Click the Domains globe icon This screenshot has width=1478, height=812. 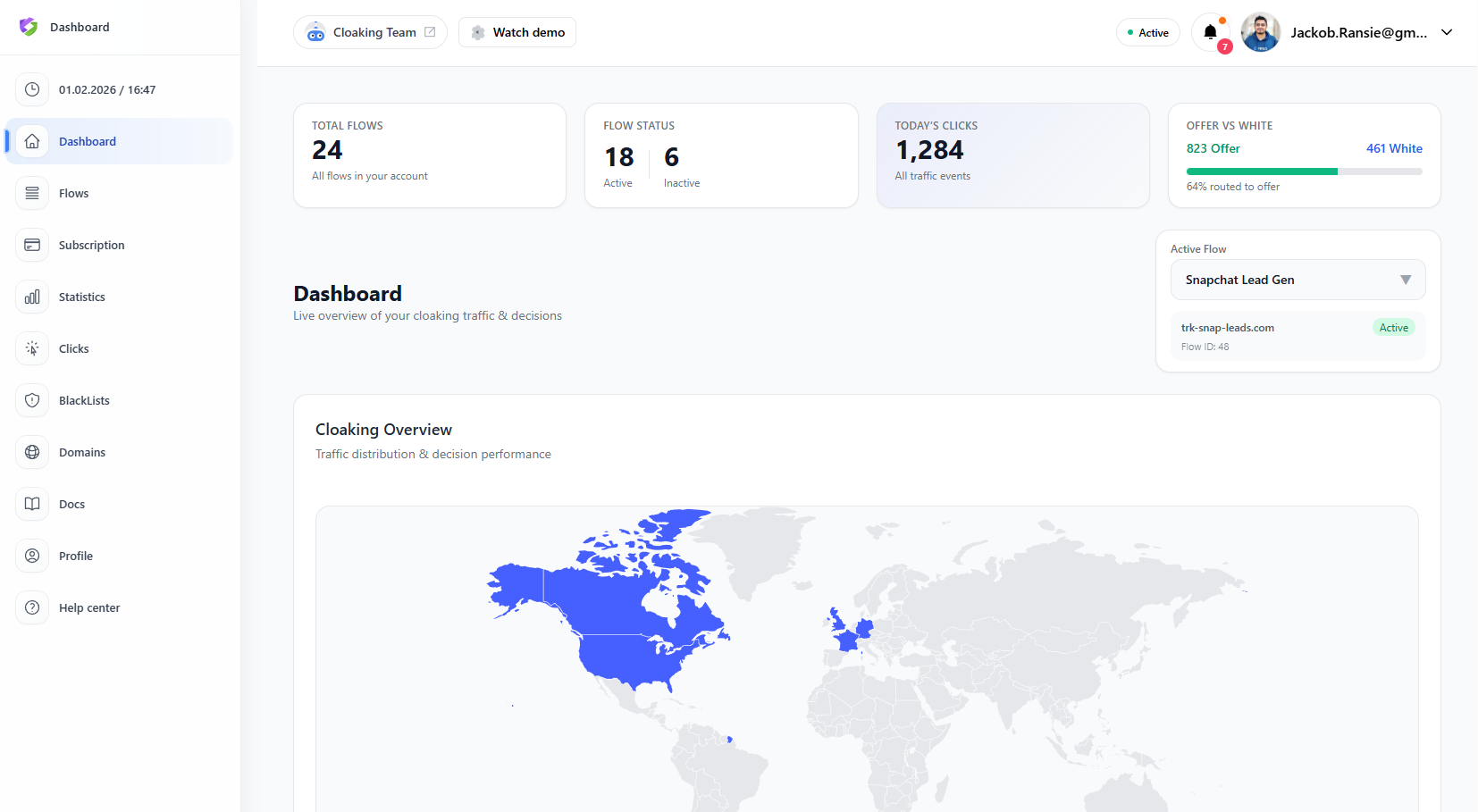point(32,452)
